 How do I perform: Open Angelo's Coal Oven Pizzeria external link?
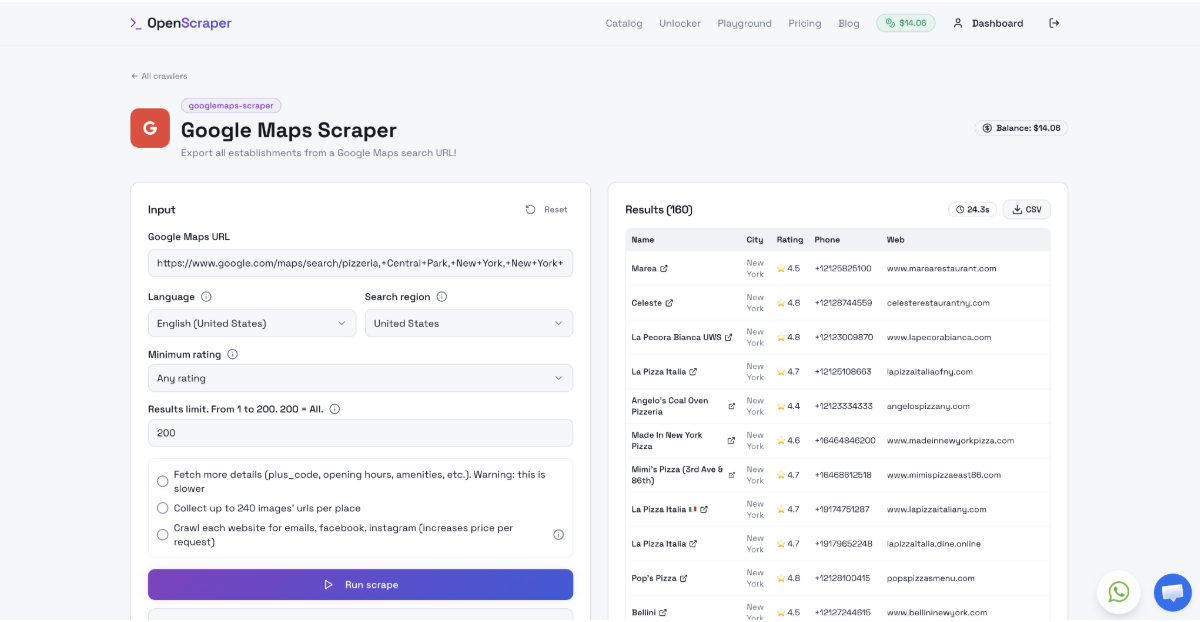click(x=731, y=406)
